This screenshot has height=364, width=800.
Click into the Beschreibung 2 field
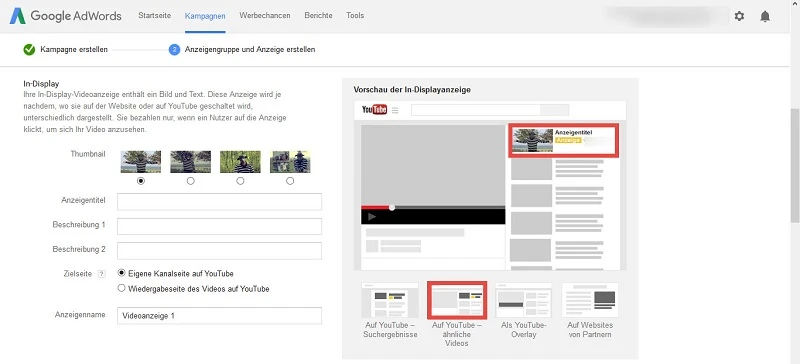coord(219,251)
